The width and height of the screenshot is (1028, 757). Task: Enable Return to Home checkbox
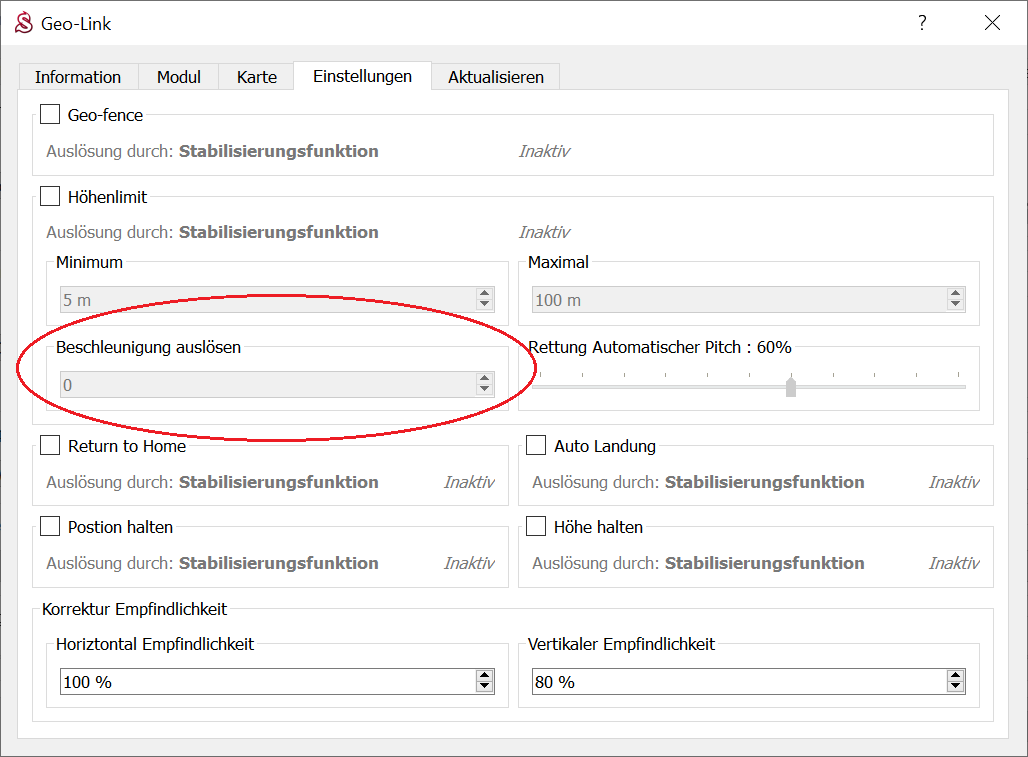point(50,446)
